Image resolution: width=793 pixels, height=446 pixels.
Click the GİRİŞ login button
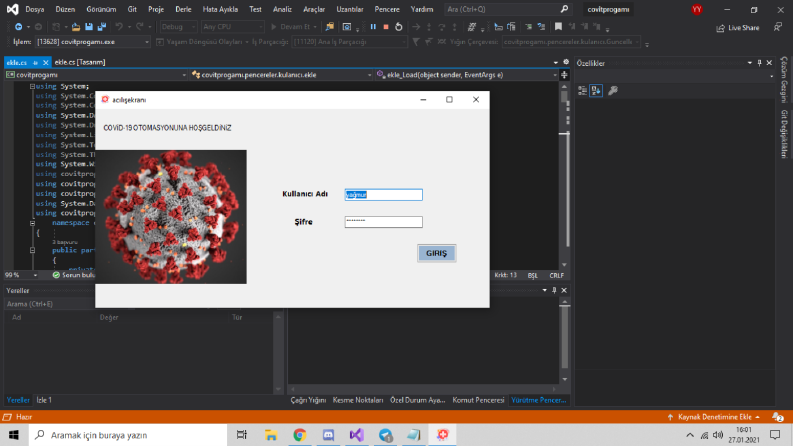pyautogui.click(x=436, y=253)
